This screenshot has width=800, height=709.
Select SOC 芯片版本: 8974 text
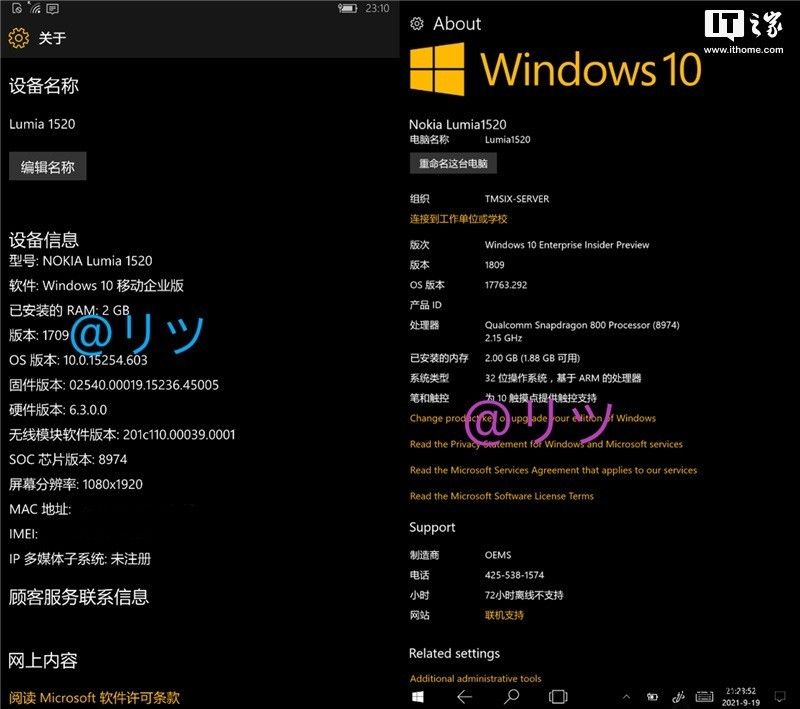(x=68, y=460)
